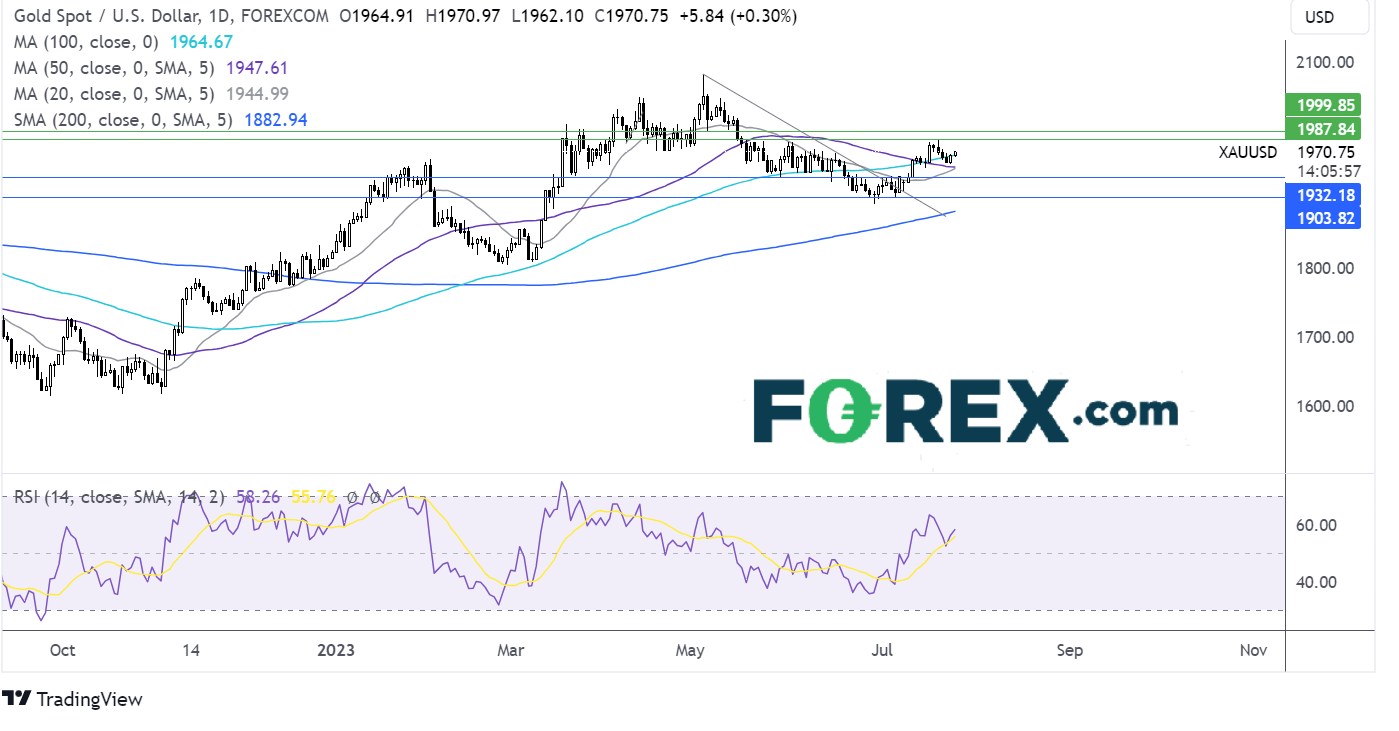1399x731 pixels.
Task: Click the blue 1903.82 price label
Action: pyautogui.click(x=1324, y=217)
